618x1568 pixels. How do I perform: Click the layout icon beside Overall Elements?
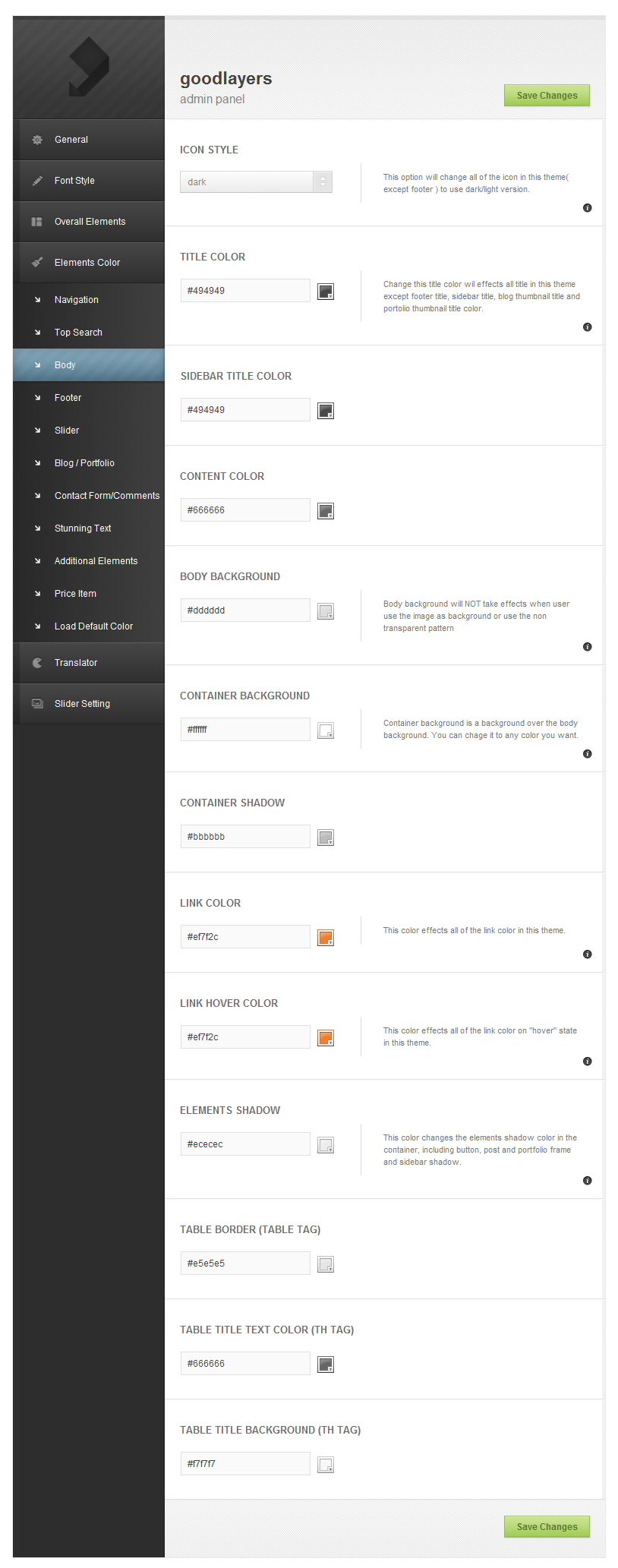(x=36, y=222)
